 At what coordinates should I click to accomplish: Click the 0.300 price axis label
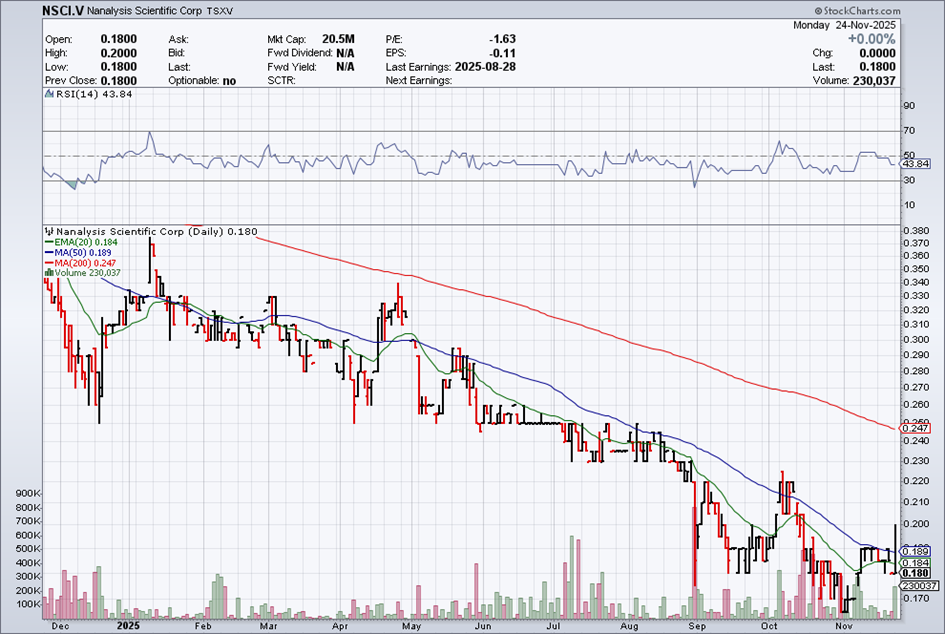pyautogui.click(x=917, y=339)
